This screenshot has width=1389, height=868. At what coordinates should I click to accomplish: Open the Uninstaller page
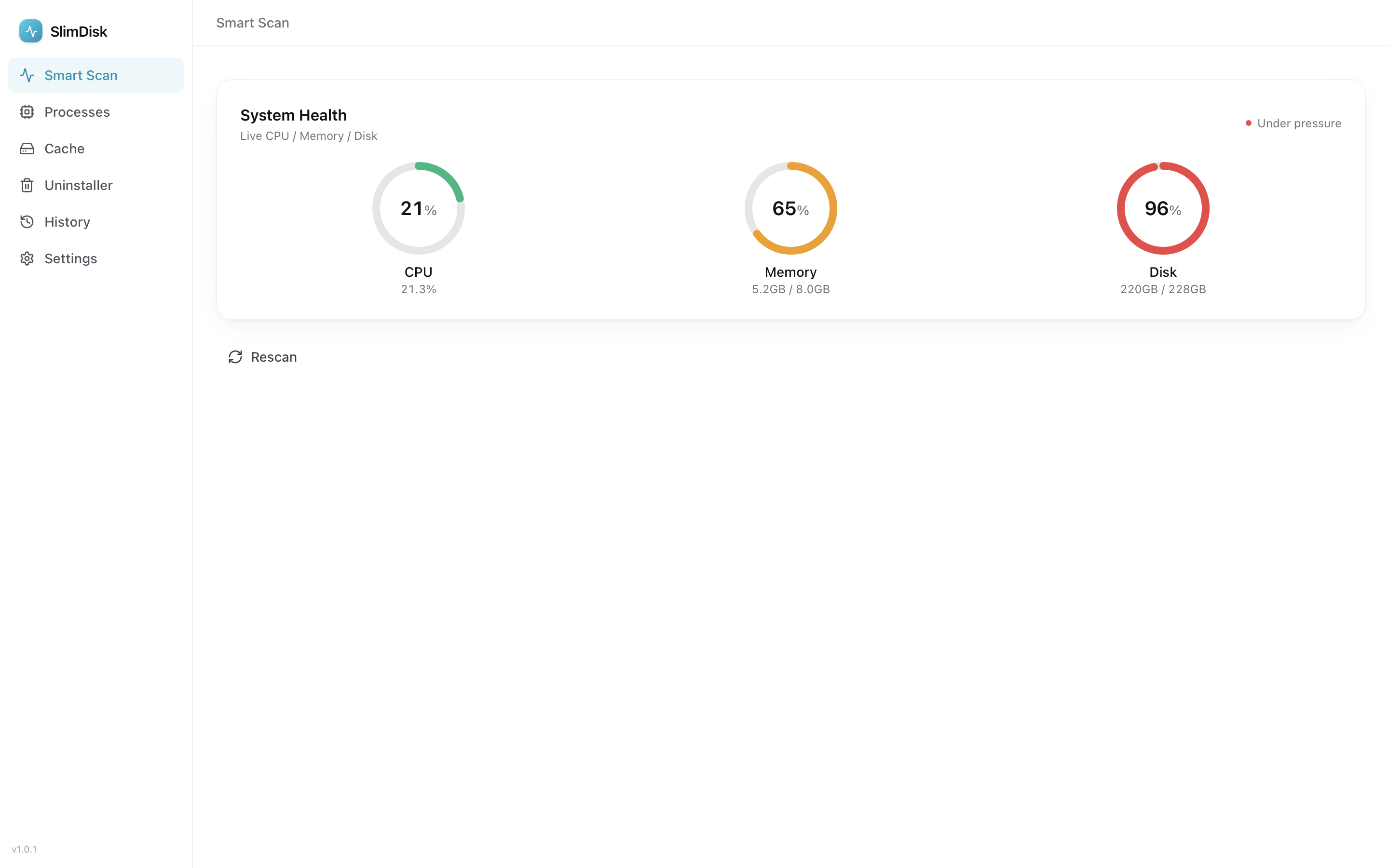point(96,186)
